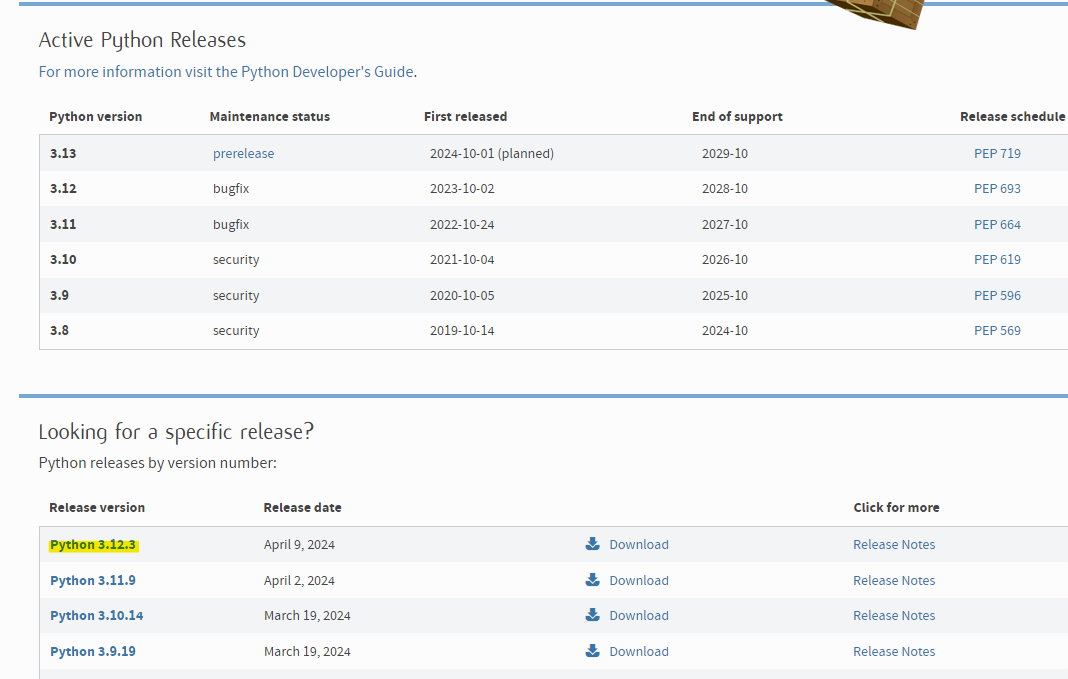
Task: Click the Release date column header
Action: point(302,507)
